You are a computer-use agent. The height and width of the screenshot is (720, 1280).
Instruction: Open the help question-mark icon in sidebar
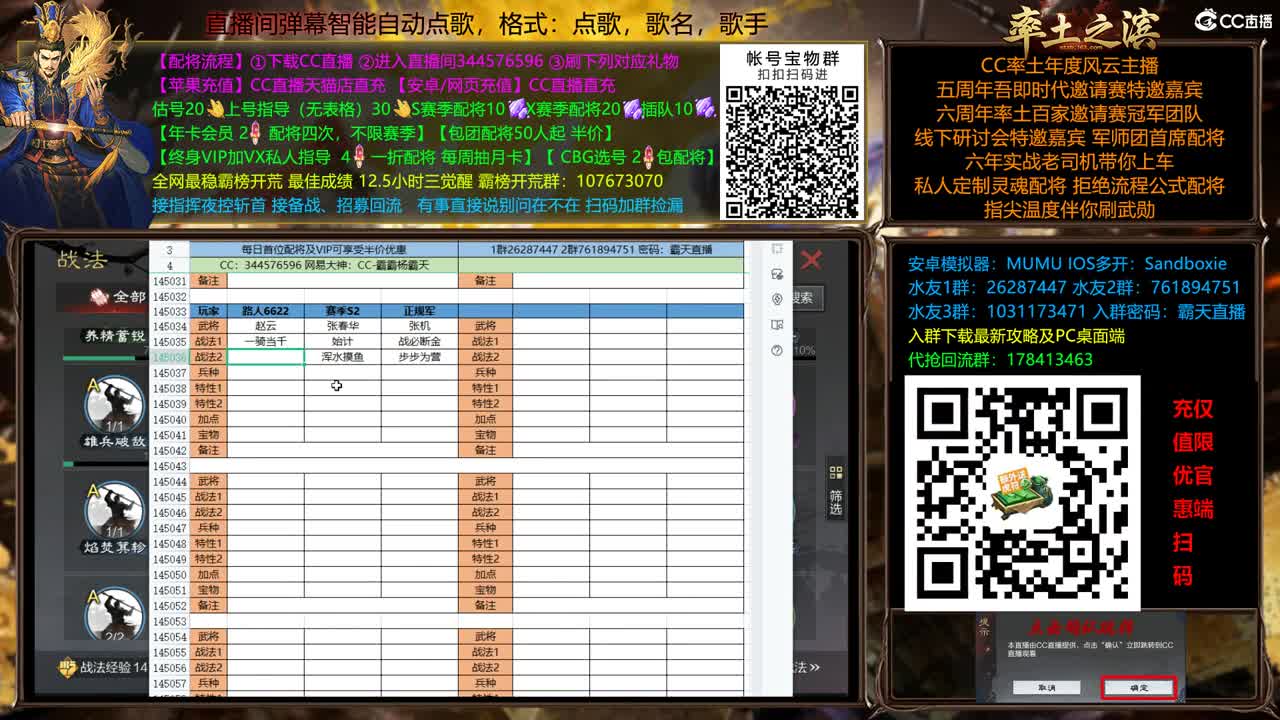tap(777, 350)
